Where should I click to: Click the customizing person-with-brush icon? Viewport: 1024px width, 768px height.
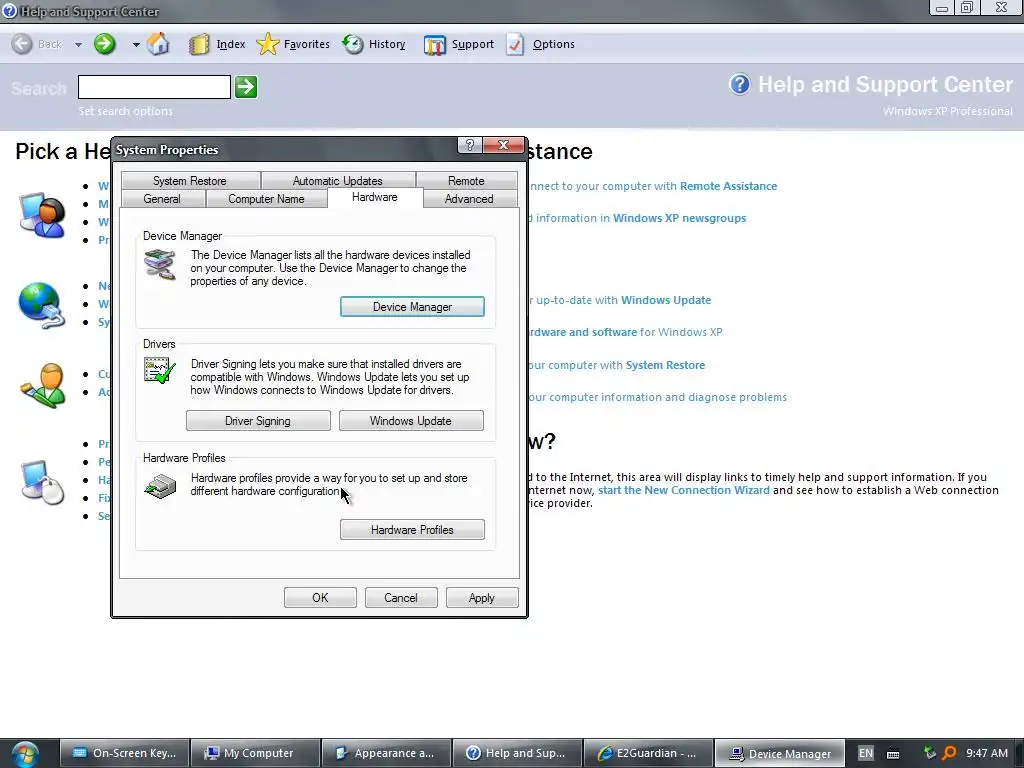[x=44, y=385]
